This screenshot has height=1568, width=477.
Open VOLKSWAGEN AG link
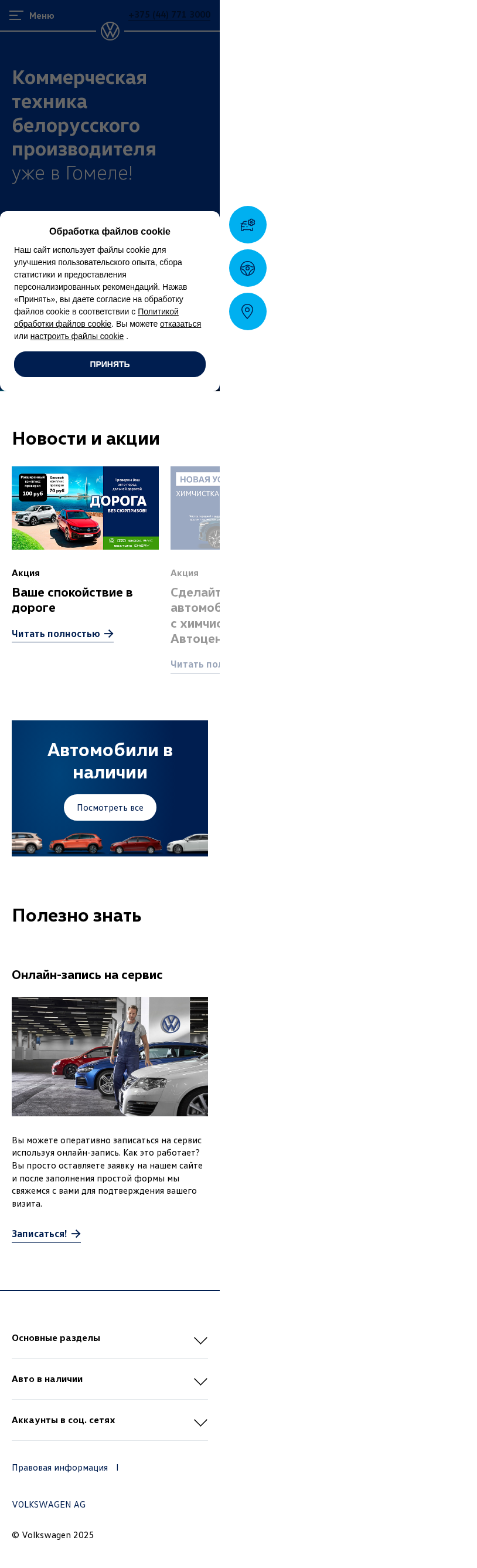49,1504
